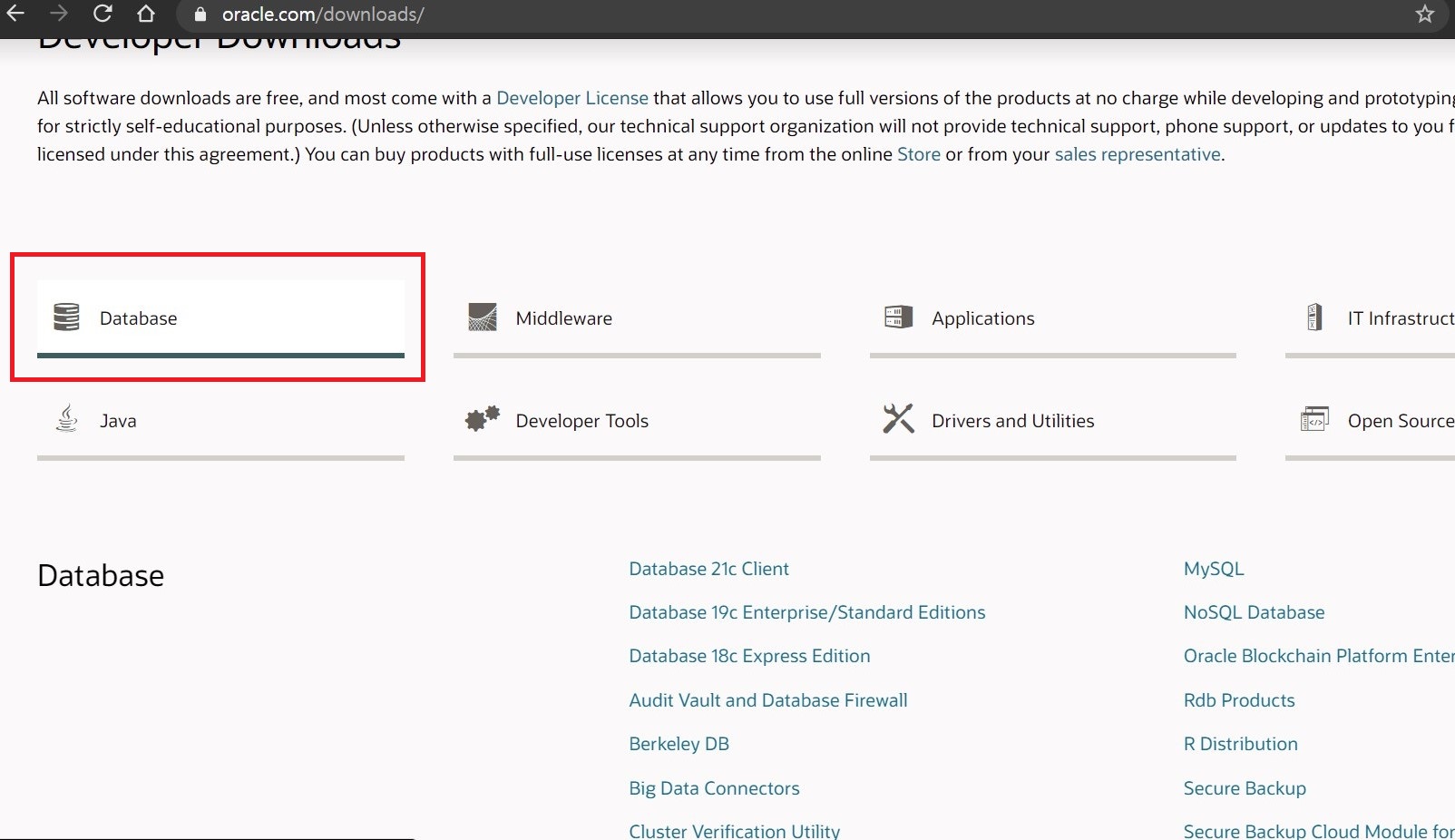
Task: Open Audit Vault and Database Firewall link
Action: (768, 700)
